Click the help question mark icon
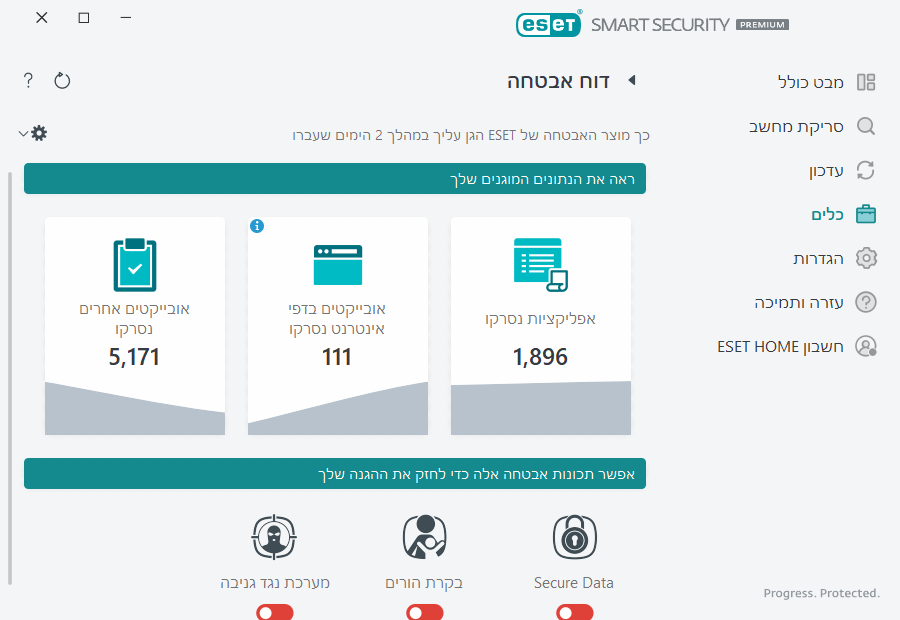 click(x=27, y=80)
